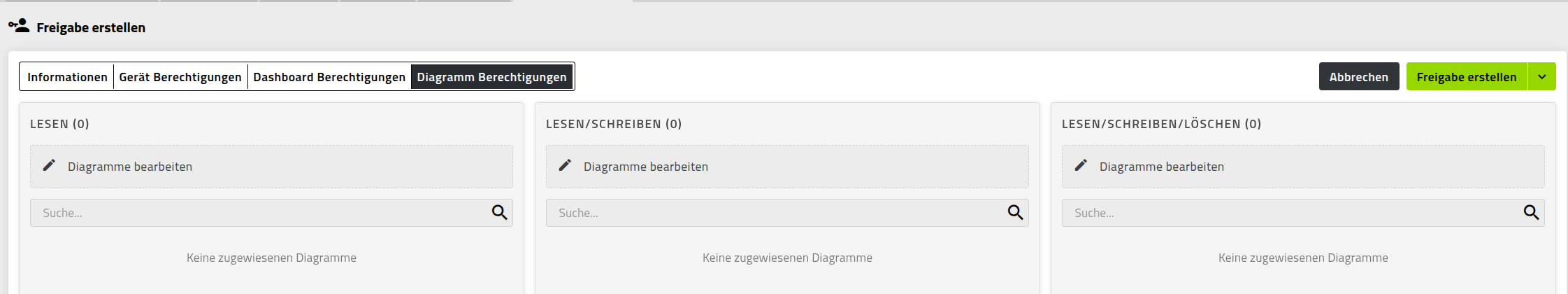Image resolution: width=1568 pixels, height=294 pixels.
Task: Open Gerät Berechtigungen tab
Action: [180, 77]
